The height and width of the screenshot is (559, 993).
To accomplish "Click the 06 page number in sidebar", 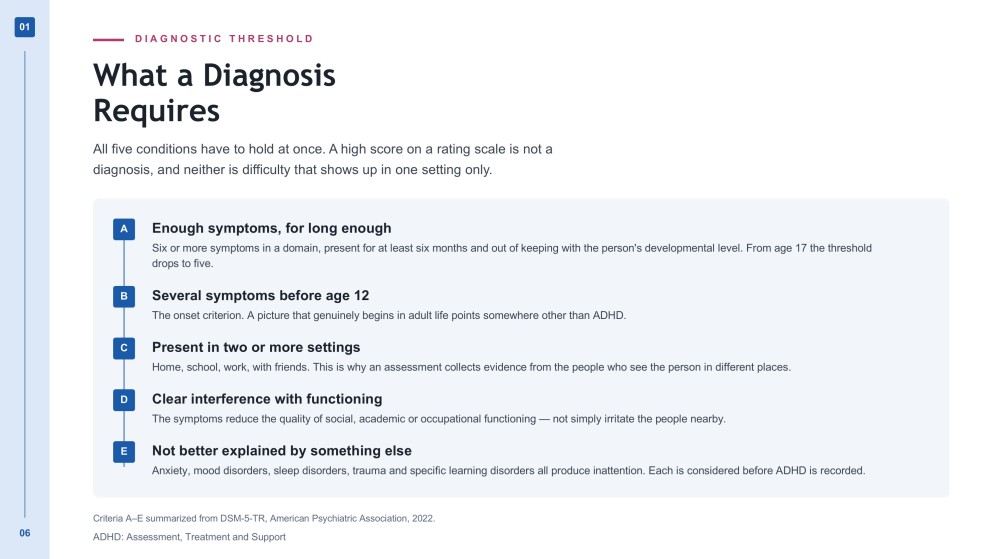I will tap(25, 533).
